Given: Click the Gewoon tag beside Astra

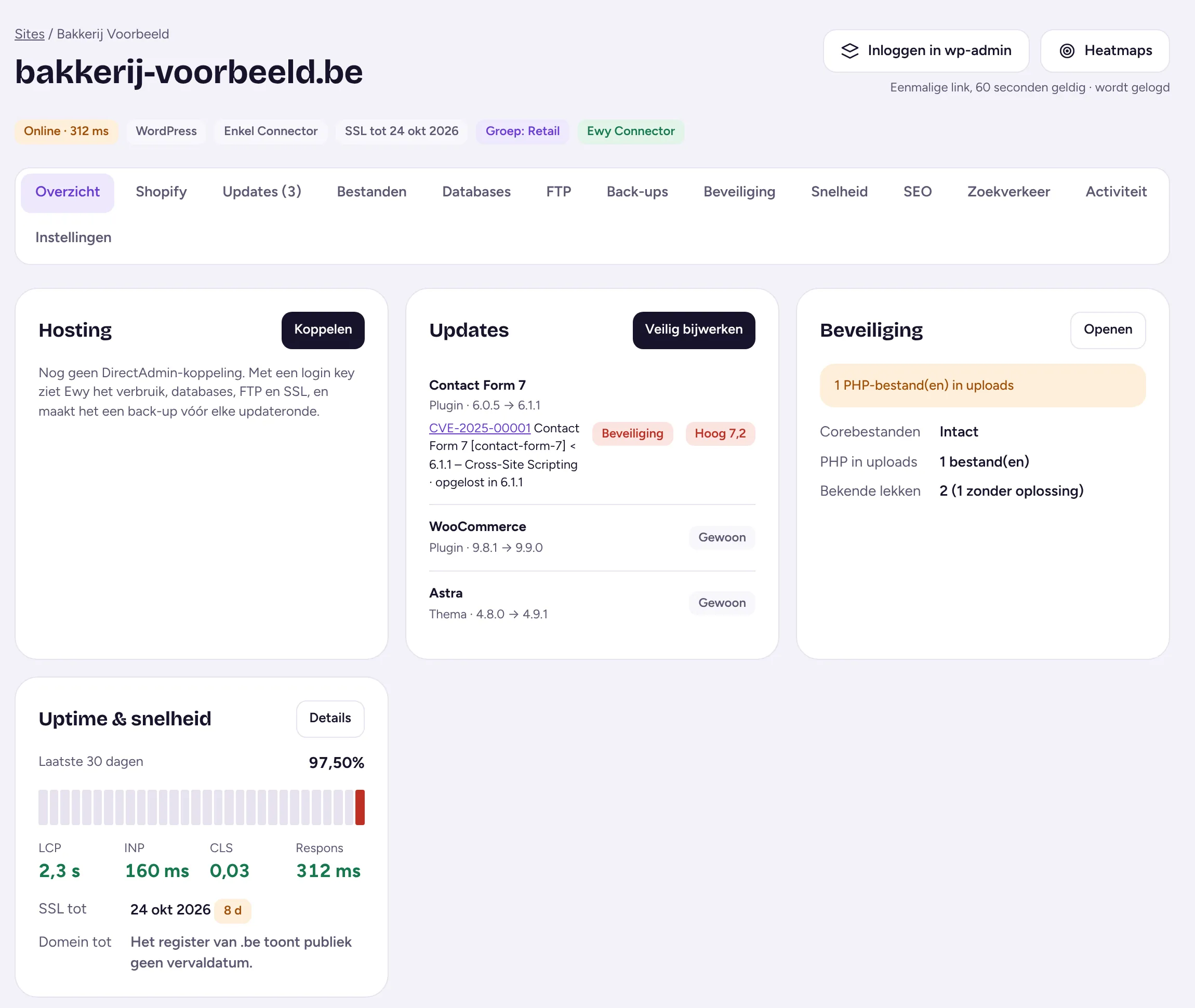Looking at the screenshot, I should coord(722,603).
